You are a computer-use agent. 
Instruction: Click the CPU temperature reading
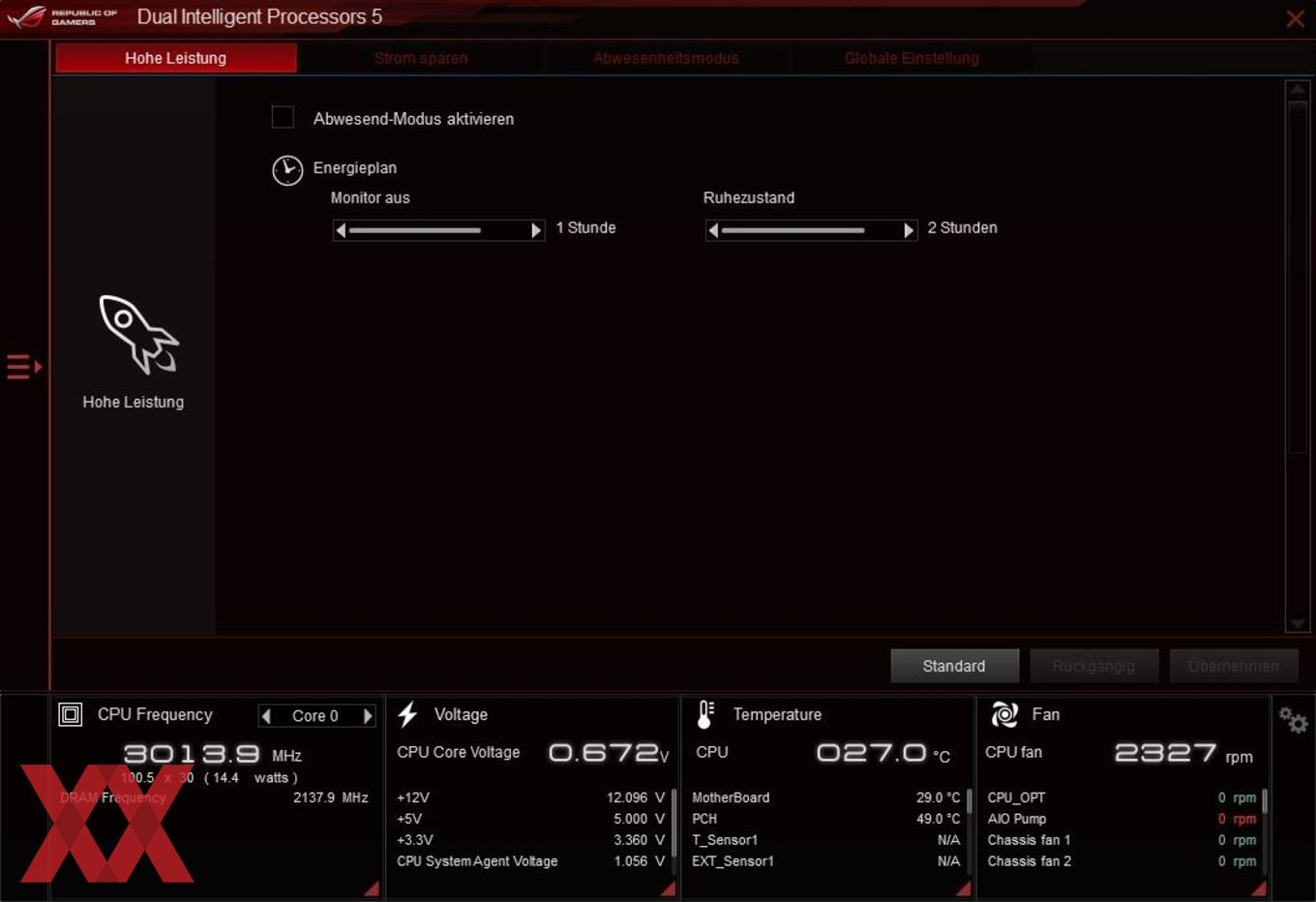882,753
